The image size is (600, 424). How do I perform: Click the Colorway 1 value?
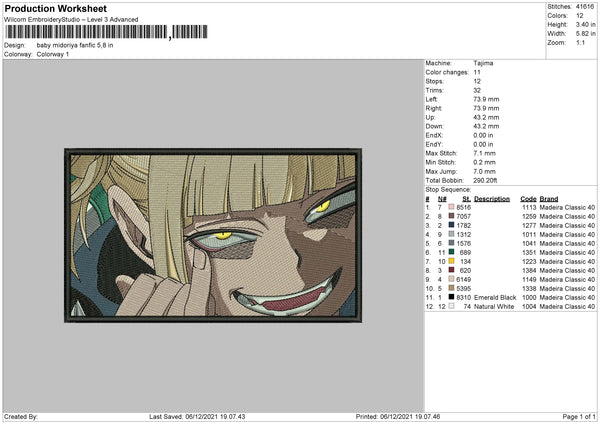53,54
